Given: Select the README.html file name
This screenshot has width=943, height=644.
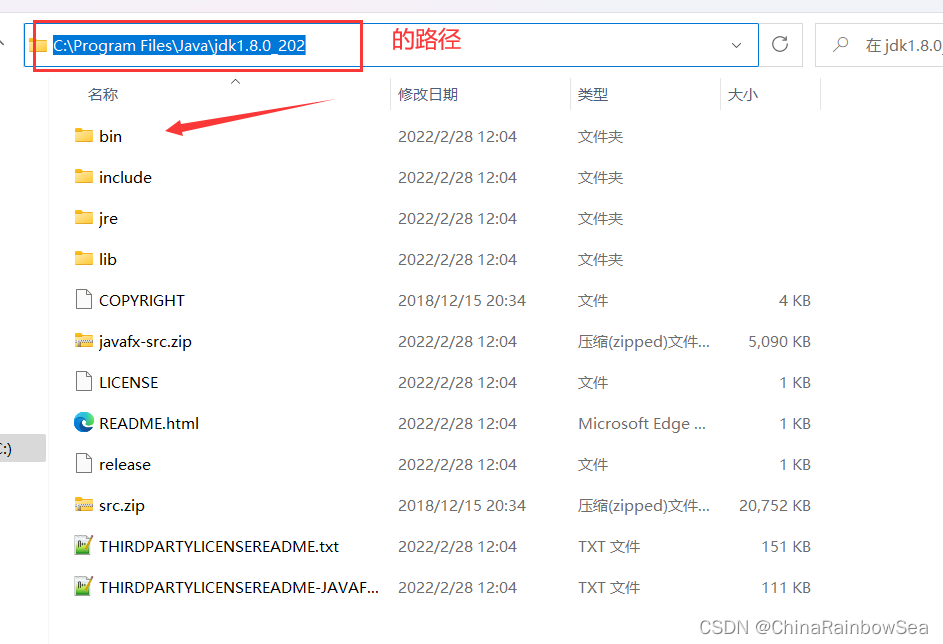Looking at the screenshot, I should [149, 423].
